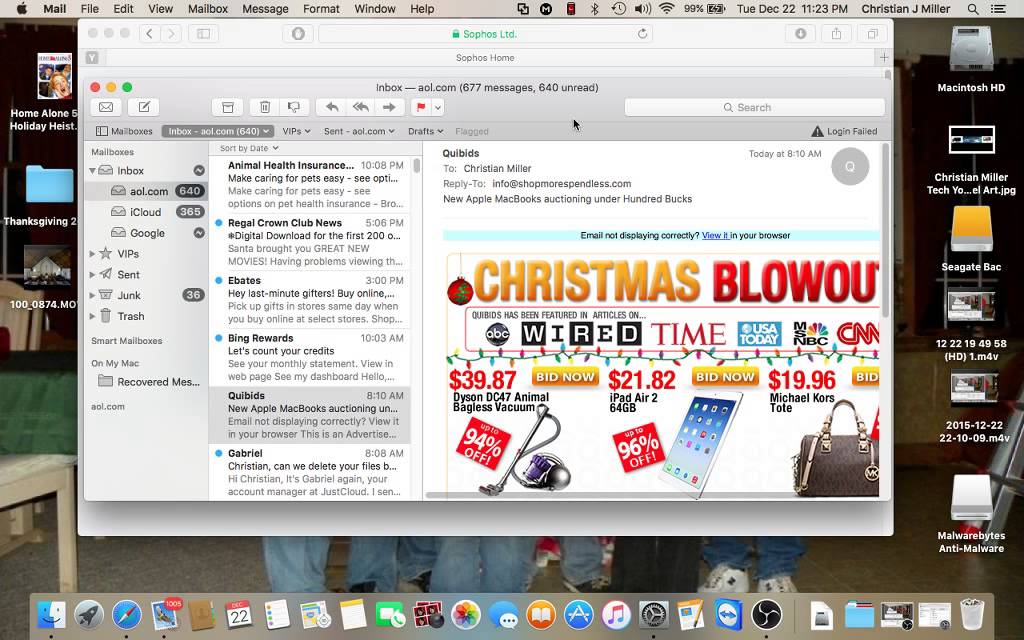Click the Get Mail envelope icon
Screen dimensions: 1024x640
pyautogui.click(x=106, y=107)
